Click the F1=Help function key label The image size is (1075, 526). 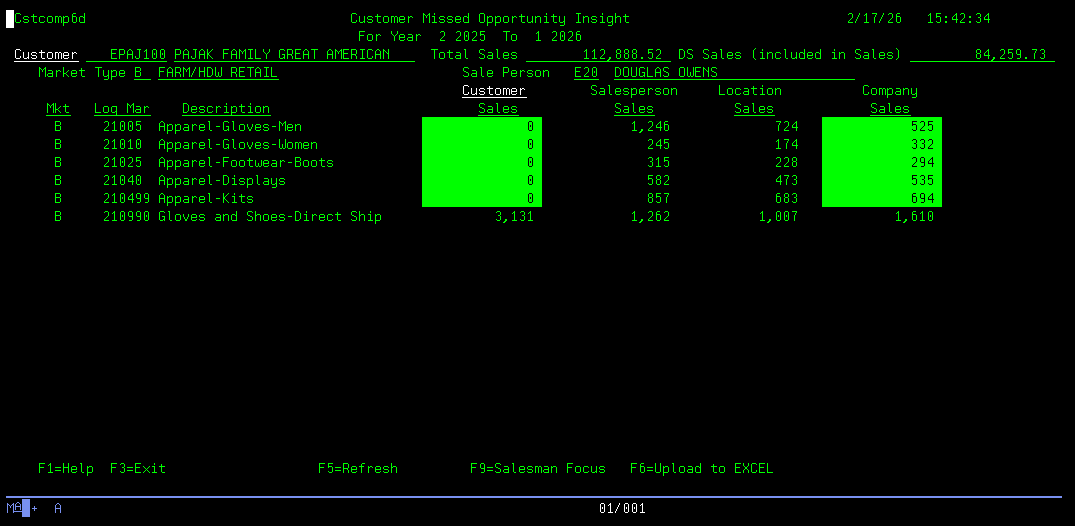tap(66, 468)
